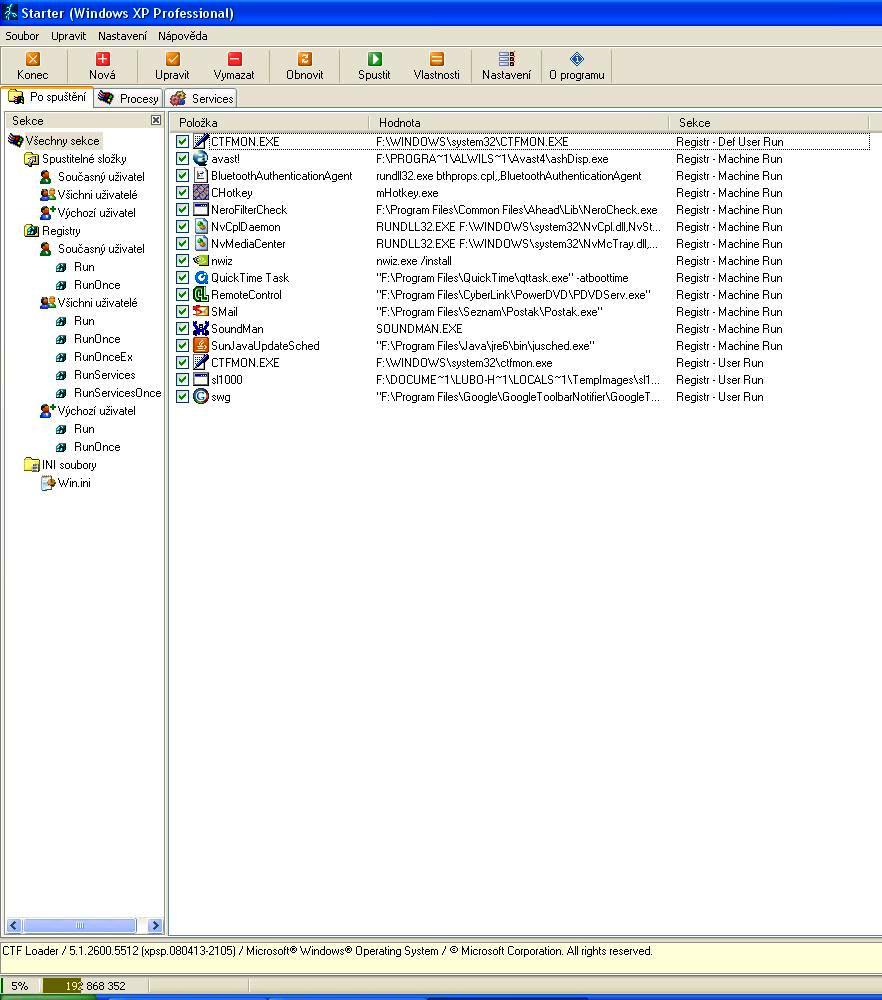Click the Spustit launch toolbar icon
This screenshot has width=882, height=1000.
click(x=374, y=59)
